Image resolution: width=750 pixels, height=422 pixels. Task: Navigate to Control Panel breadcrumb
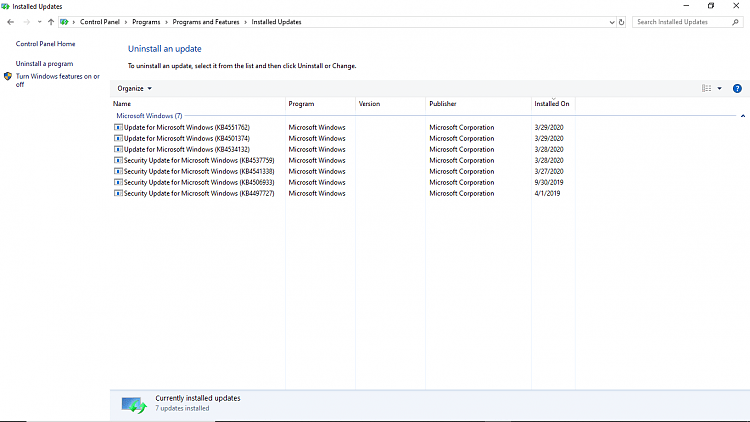tap(99, 22)
